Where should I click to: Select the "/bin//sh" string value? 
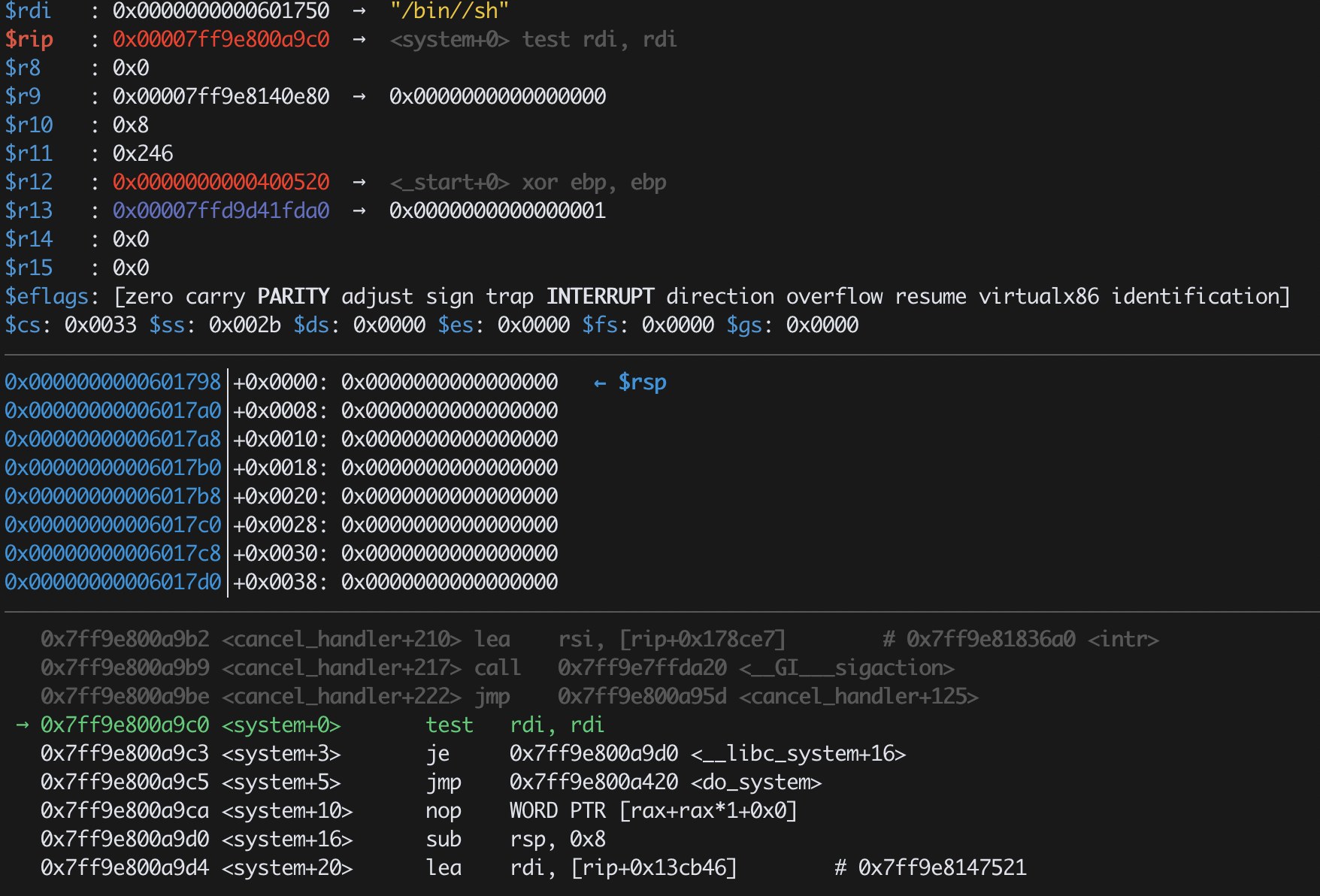pos(449,11)
